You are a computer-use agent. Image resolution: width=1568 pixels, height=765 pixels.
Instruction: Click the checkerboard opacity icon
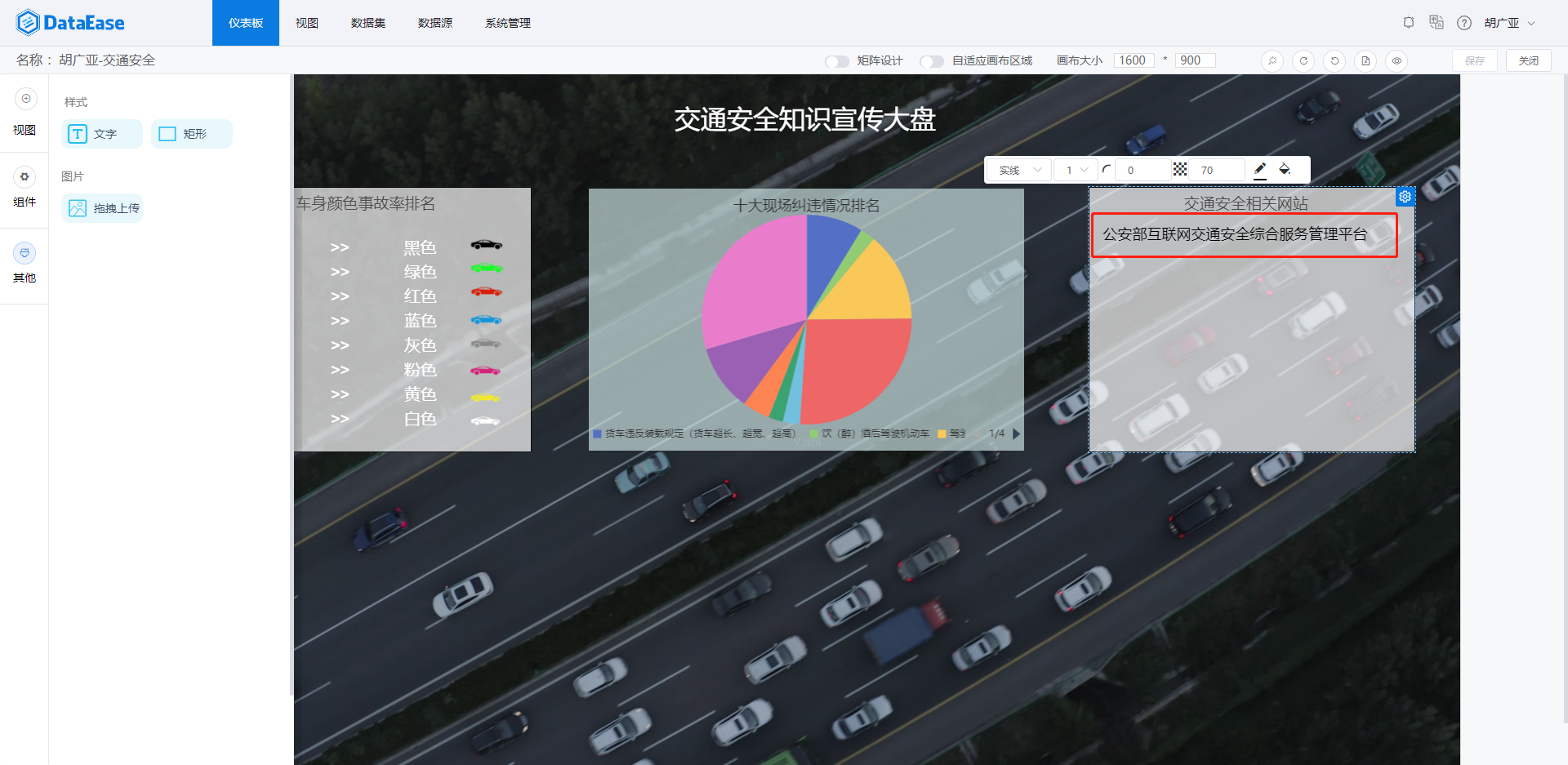point(1180,170)
